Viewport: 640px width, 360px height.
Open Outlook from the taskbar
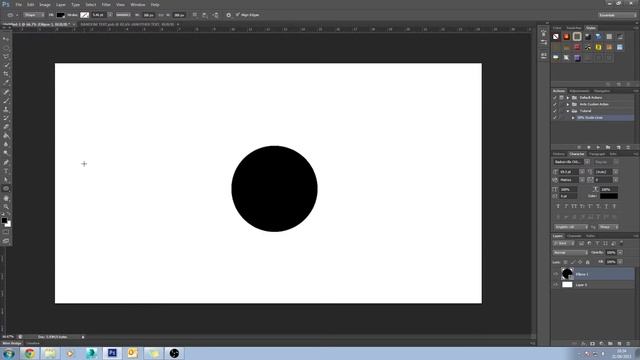coord(133,353)
